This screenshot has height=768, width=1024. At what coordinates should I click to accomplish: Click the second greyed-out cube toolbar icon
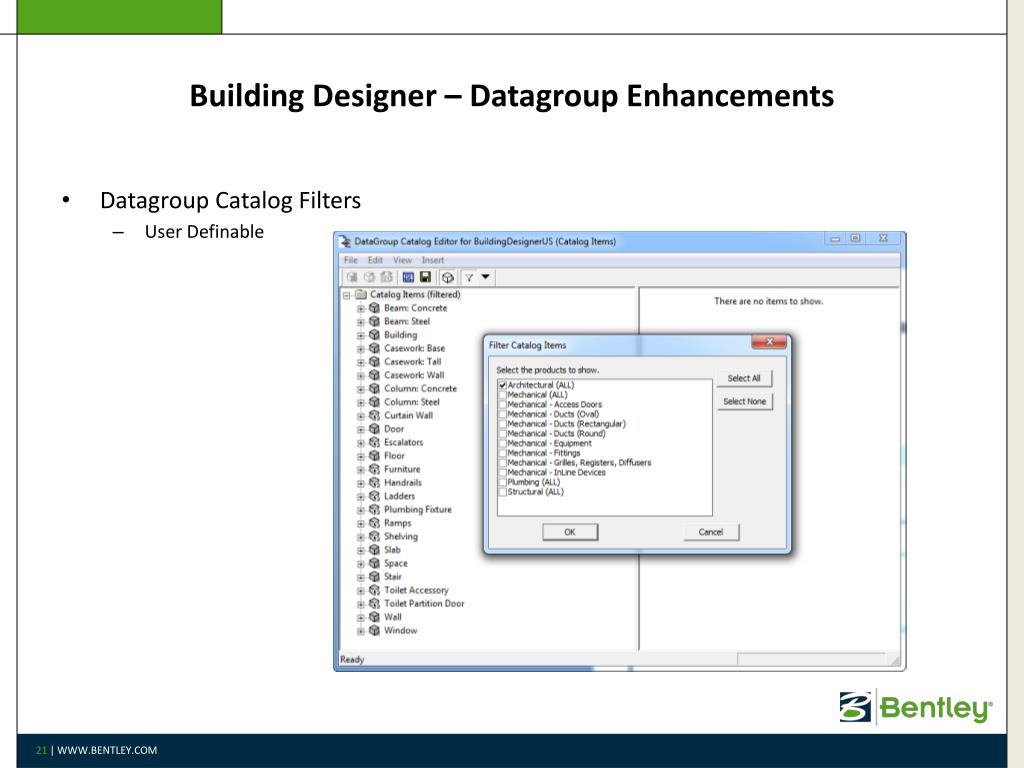tap(370, 278)
